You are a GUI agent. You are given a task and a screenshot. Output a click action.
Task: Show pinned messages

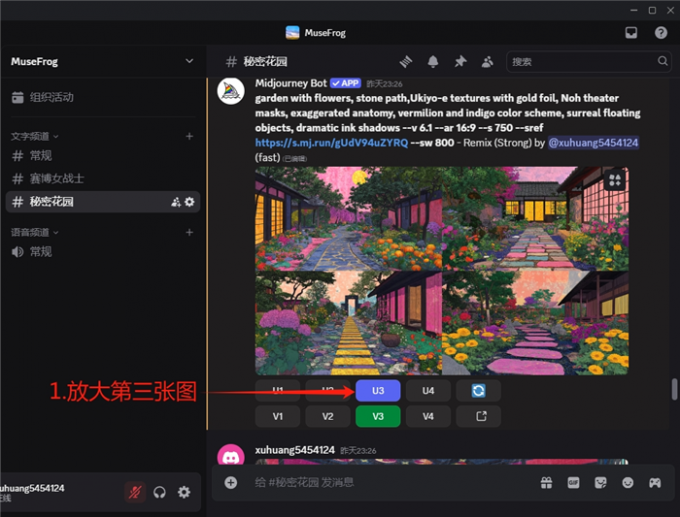click(460, 62)
